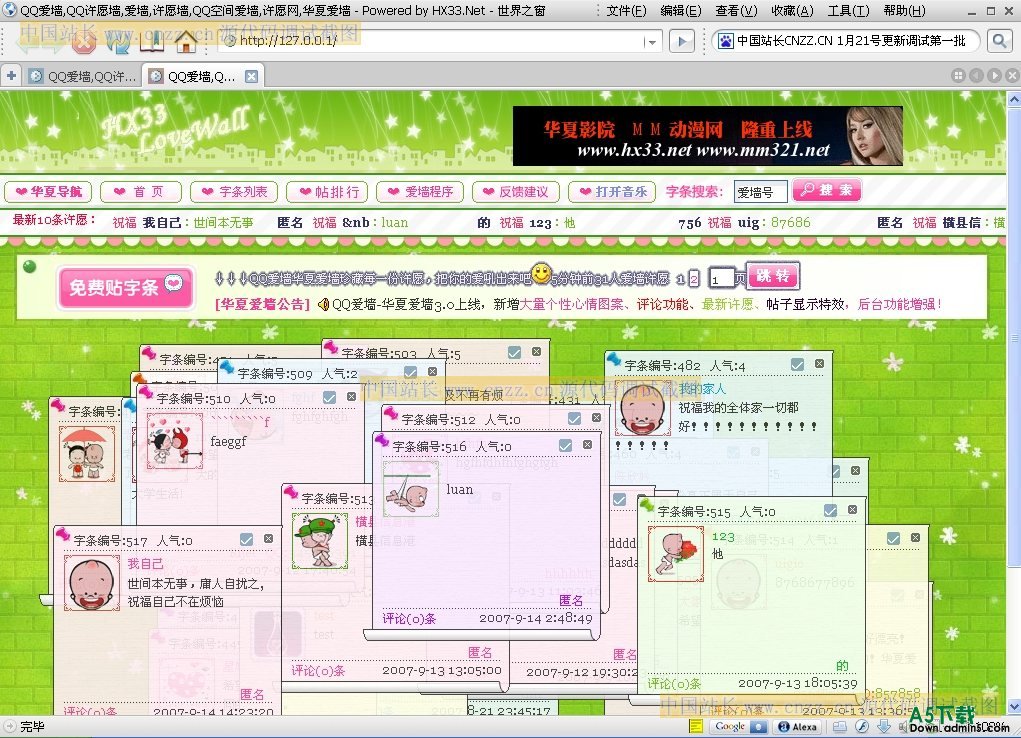Close note 515 with its X icon
This screenshot has height=738, width=1021.
852,509
